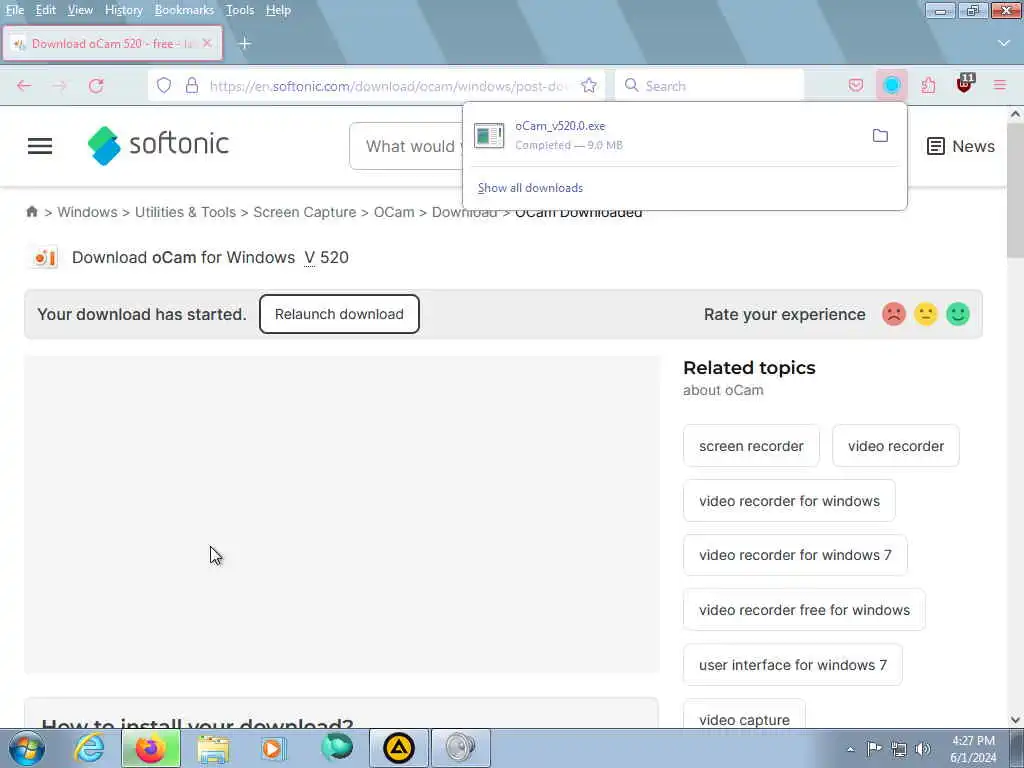This screenshot has width=1024, height=768.
Task: Select user interface for windows 7 topic
Action: [x=793, y=665]
